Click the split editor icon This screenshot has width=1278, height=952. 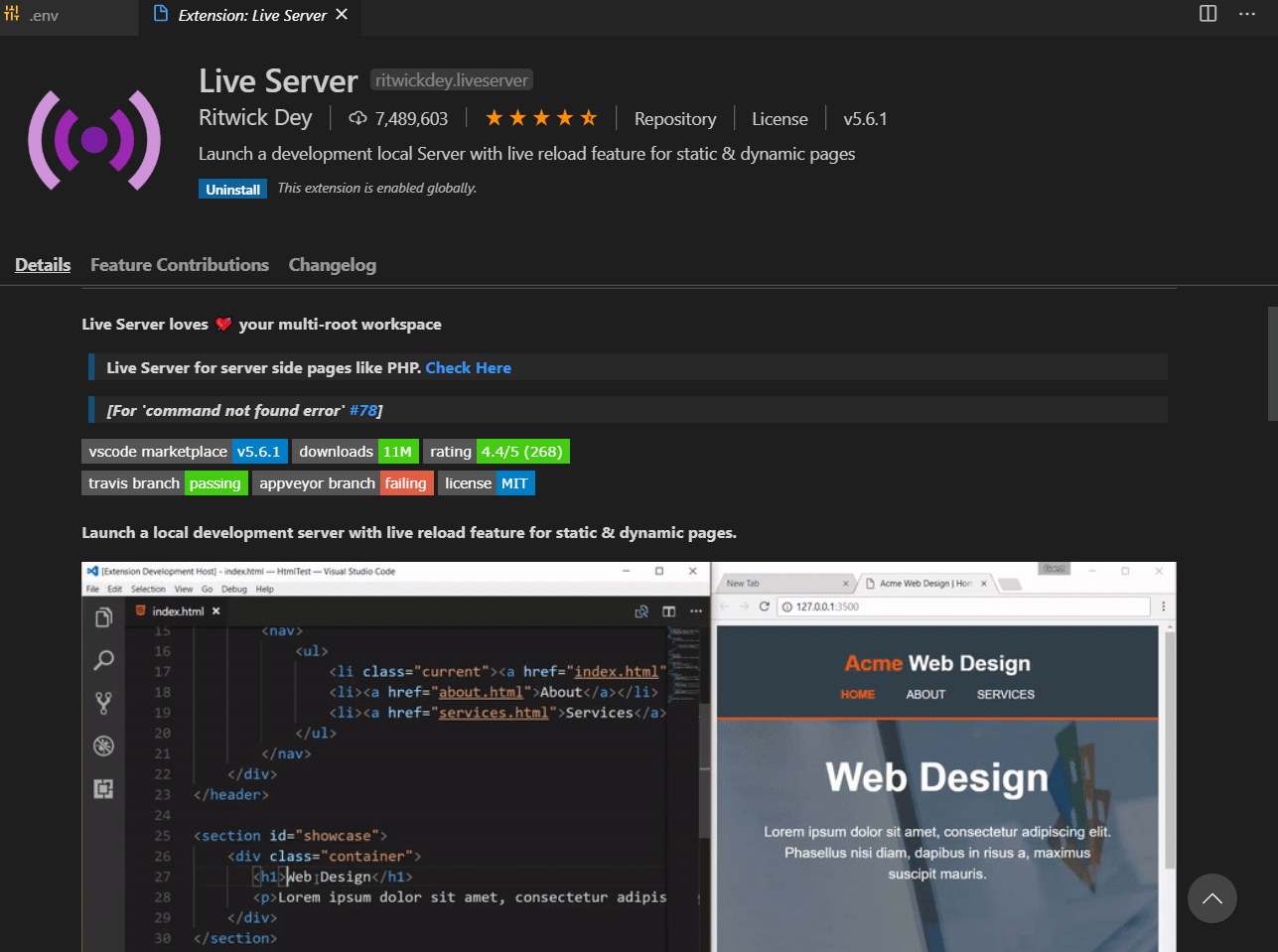1207,14
